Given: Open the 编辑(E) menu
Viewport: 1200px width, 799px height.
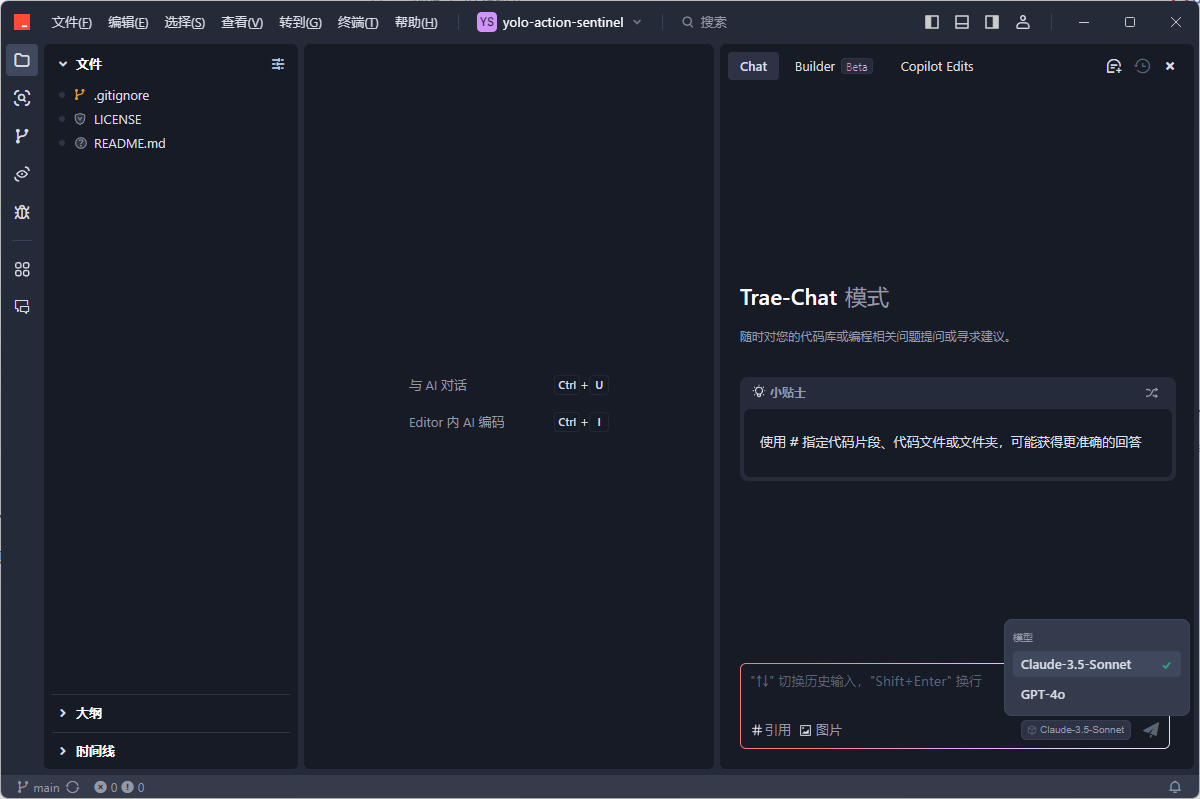Looking at the screenshot, I should coord(128,22).
